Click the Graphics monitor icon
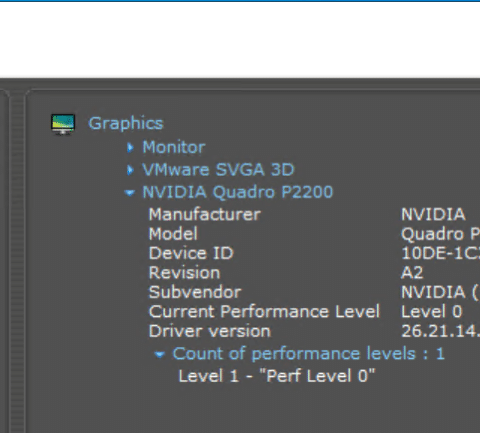Viewport: 480px width, 433px height. coord(63,124)
